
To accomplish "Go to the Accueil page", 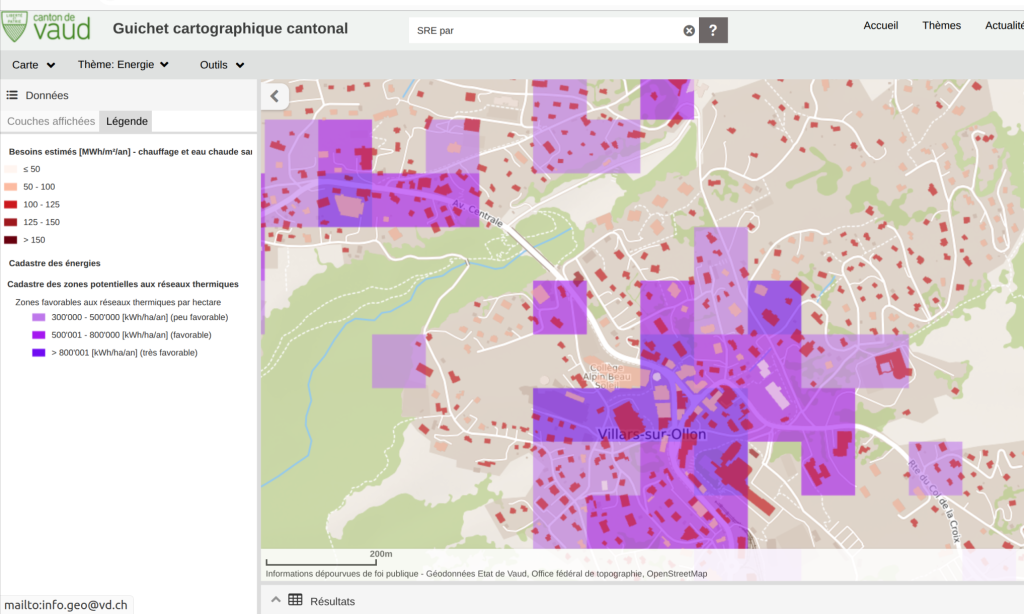I will click(x=880, y=26).
